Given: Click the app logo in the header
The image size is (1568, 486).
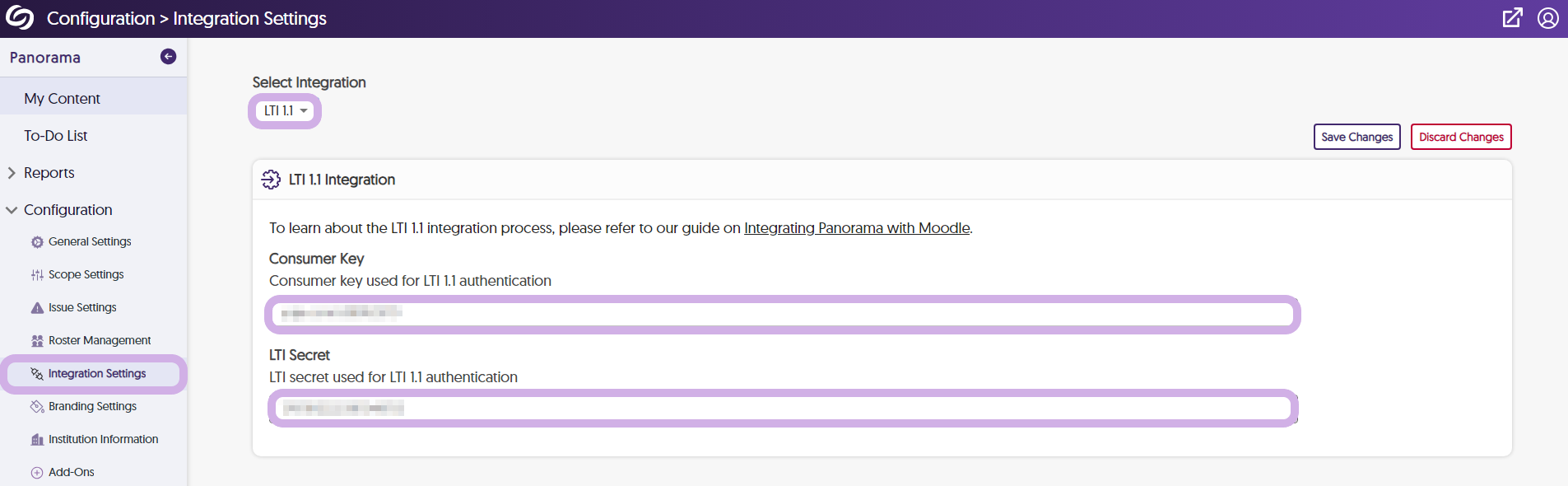Looking at the screenshot, I should (x=20, y=18).
